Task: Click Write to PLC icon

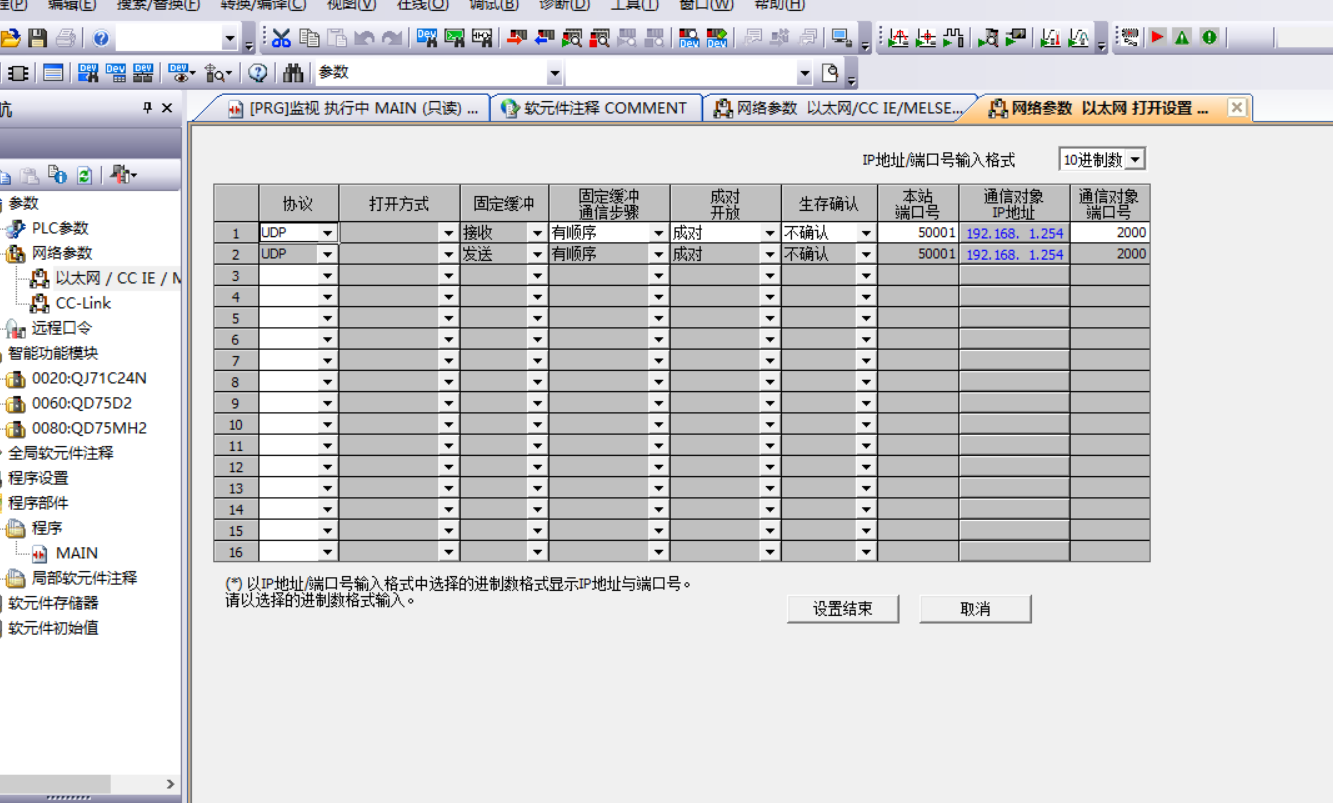Action: [516, 38]
